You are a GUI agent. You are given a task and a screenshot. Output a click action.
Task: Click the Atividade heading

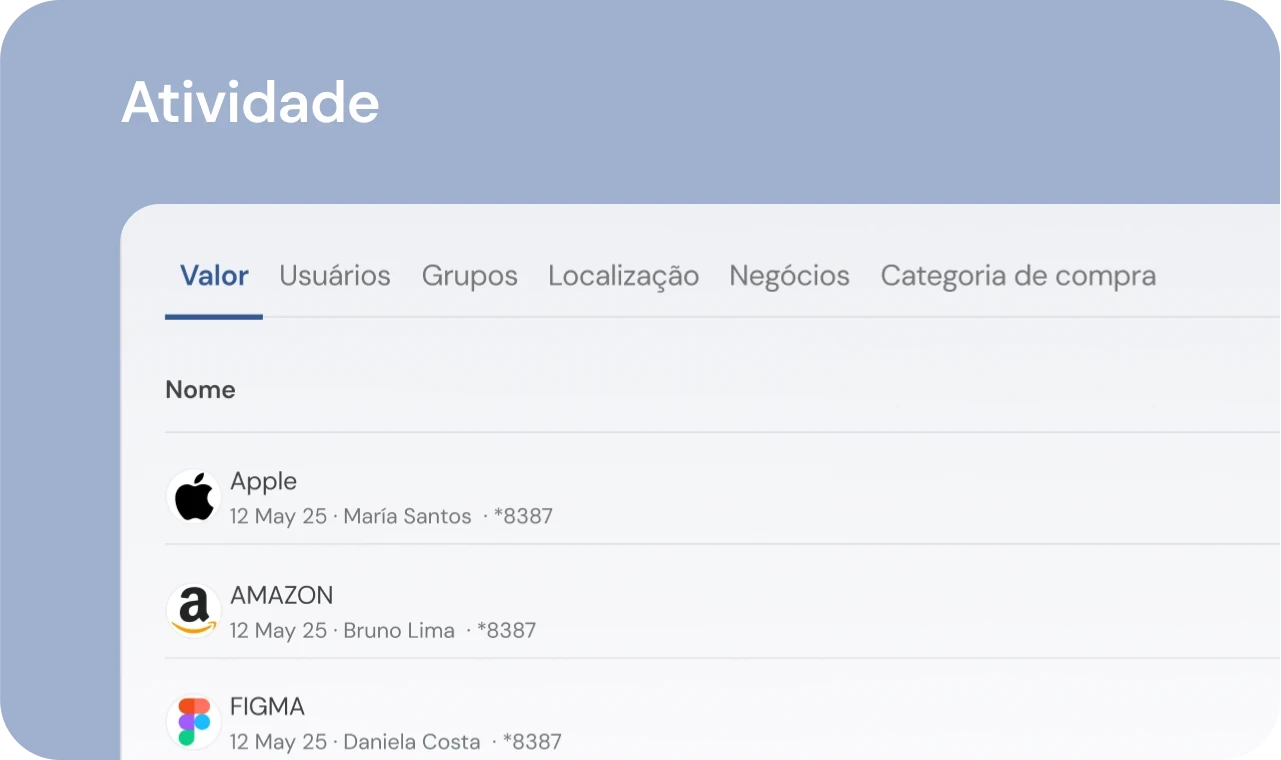point(250,101)
